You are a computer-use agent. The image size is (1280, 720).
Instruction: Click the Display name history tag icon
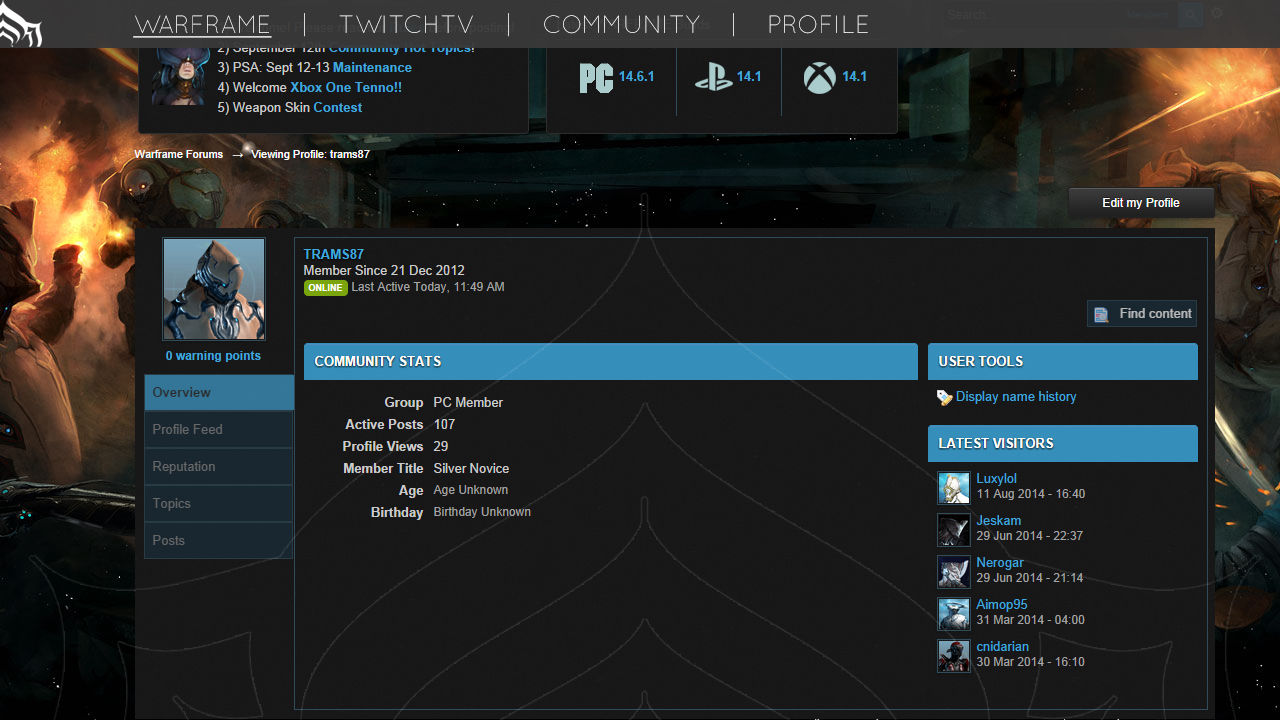(944, 398)
